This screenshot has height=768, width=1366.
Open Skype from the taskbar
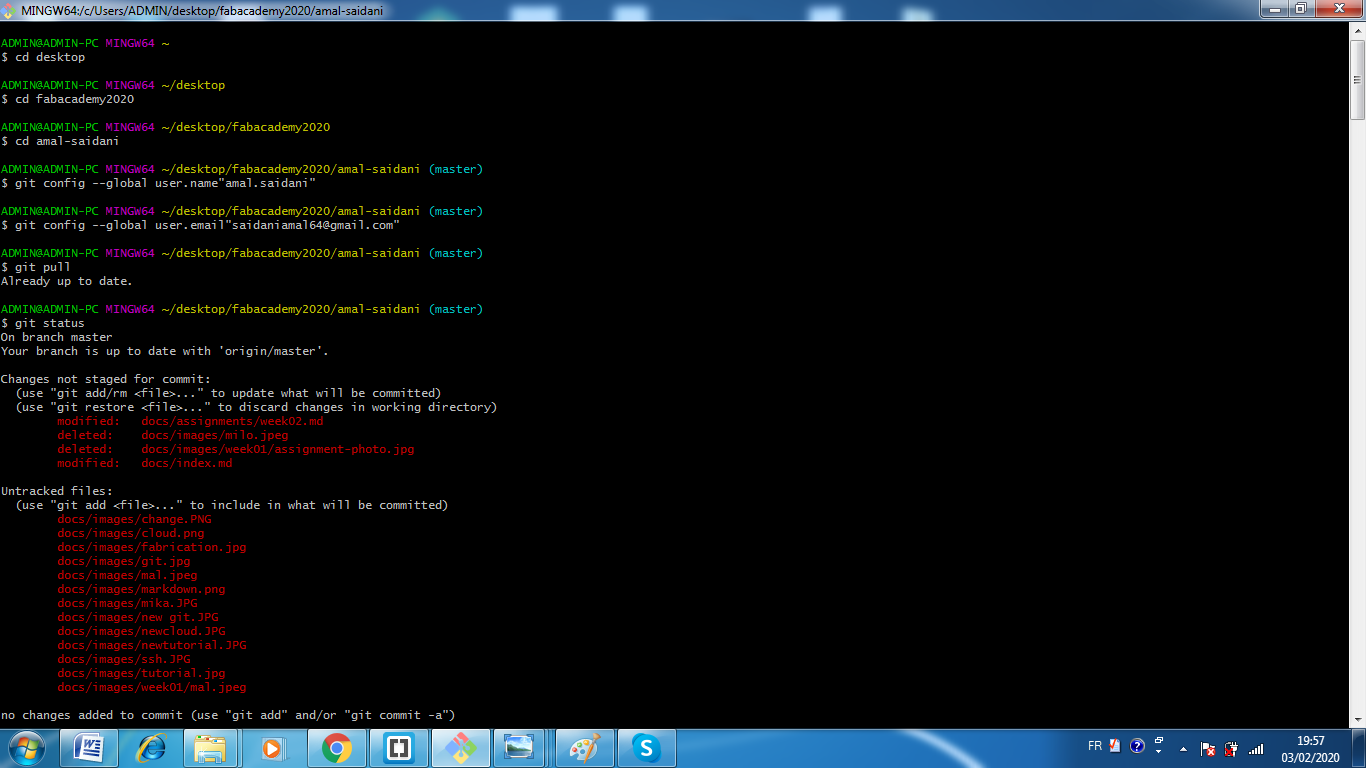point(646,748)
